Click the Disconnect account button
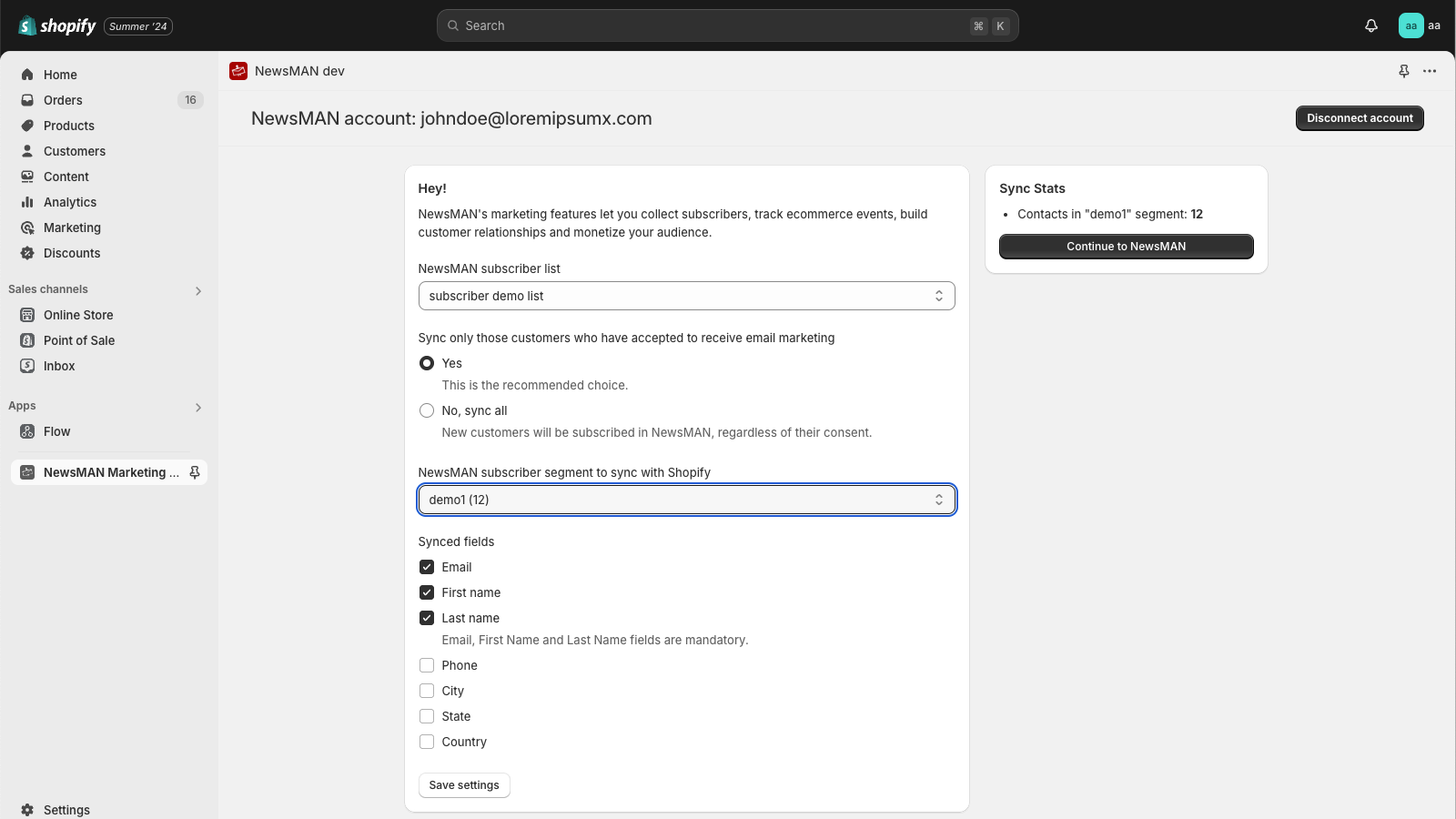The width and height of the screenshot is (1456, 819). tap(1360, 118)
